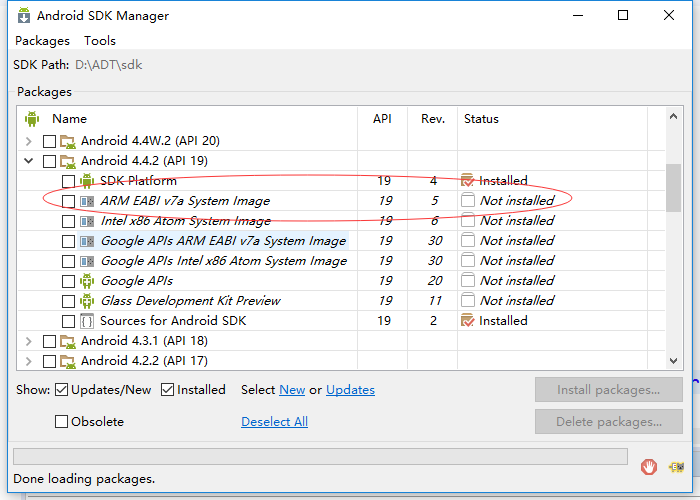Check the Android 4.4W.2 (API 20) checkbox
Screen dimensions: 700x500
49,142
